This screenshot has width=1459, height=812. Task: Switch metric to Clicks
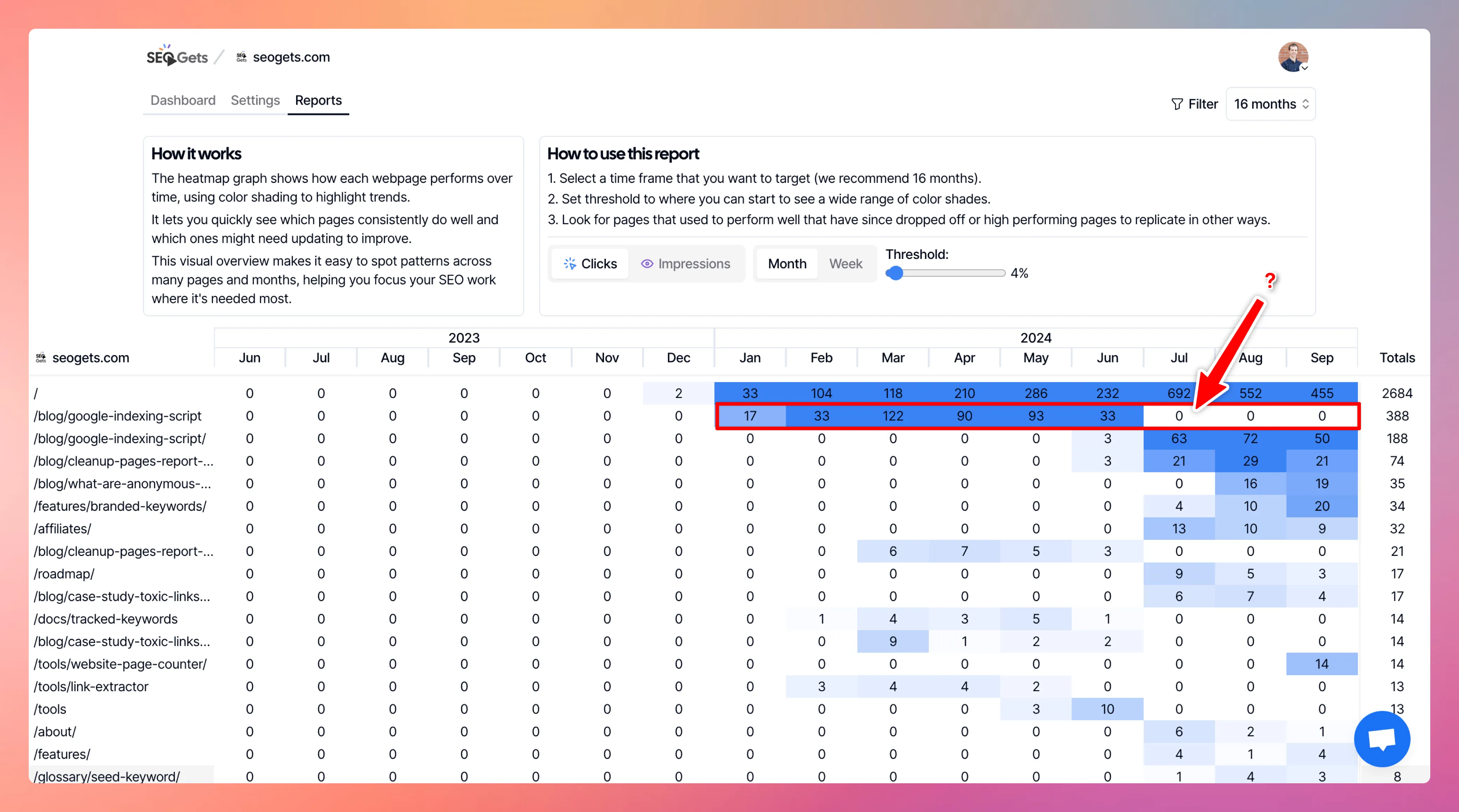tap(590, 264)
